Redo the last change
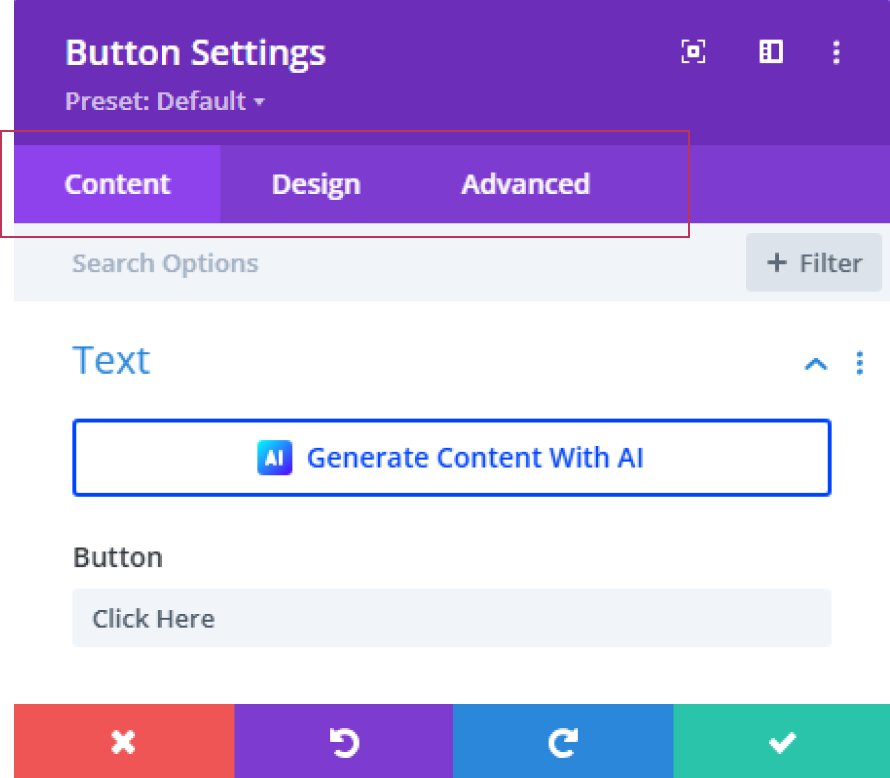Image resolution: width=890 pixels, height=778 pixels. (x=563, y=741)
